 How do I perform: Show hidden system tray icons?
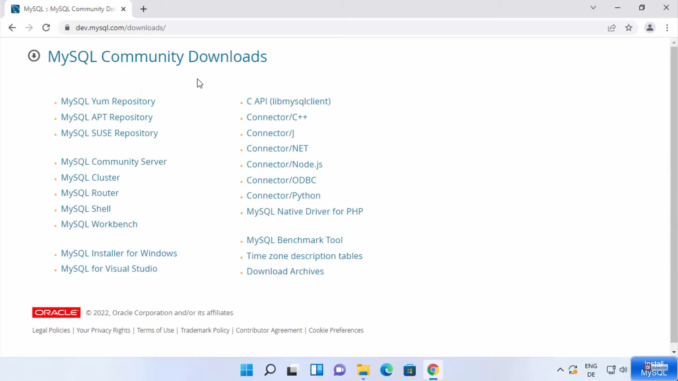pos(560,370)
